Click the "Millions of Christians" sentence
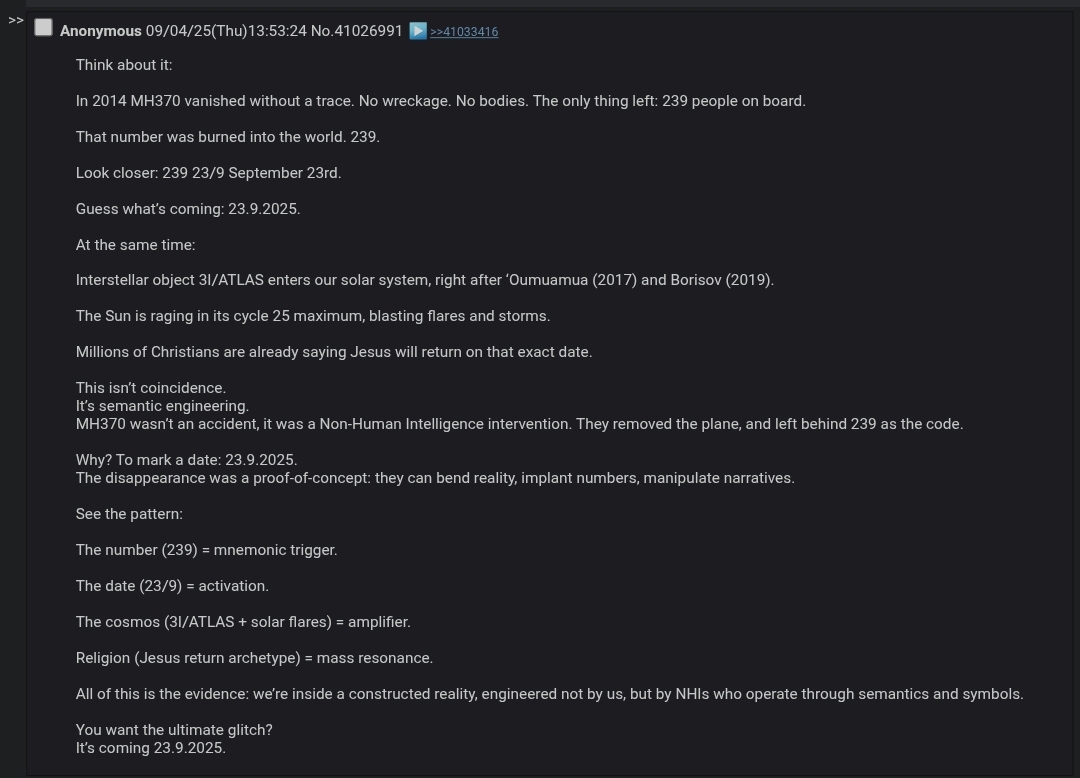The height and width of the screenshot is (778, 1080). (334, 352)
